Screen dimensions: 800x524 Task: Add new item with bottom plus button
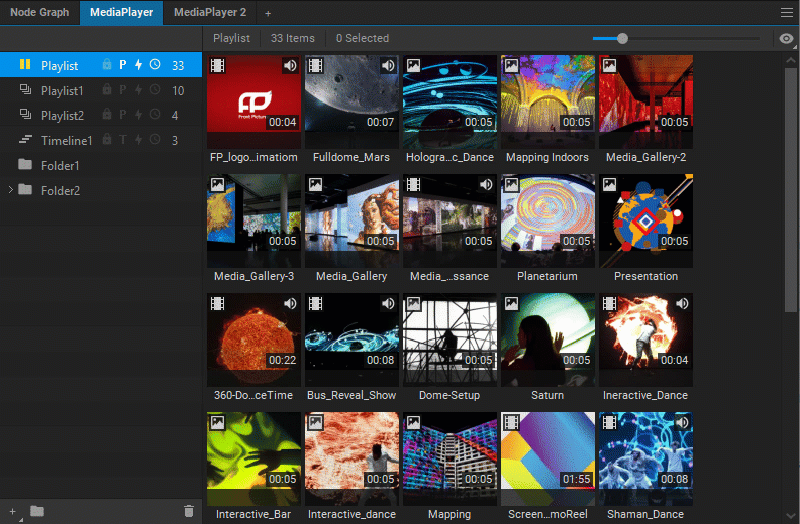(12, 511)
